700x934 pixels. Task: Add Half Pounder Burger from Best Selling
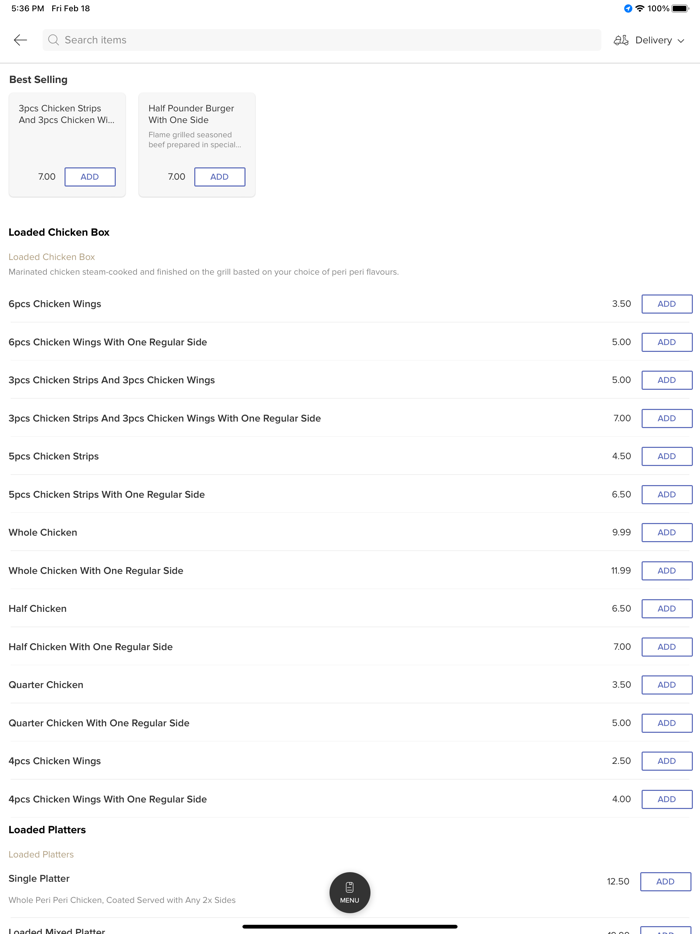click(x=219, y=177)
